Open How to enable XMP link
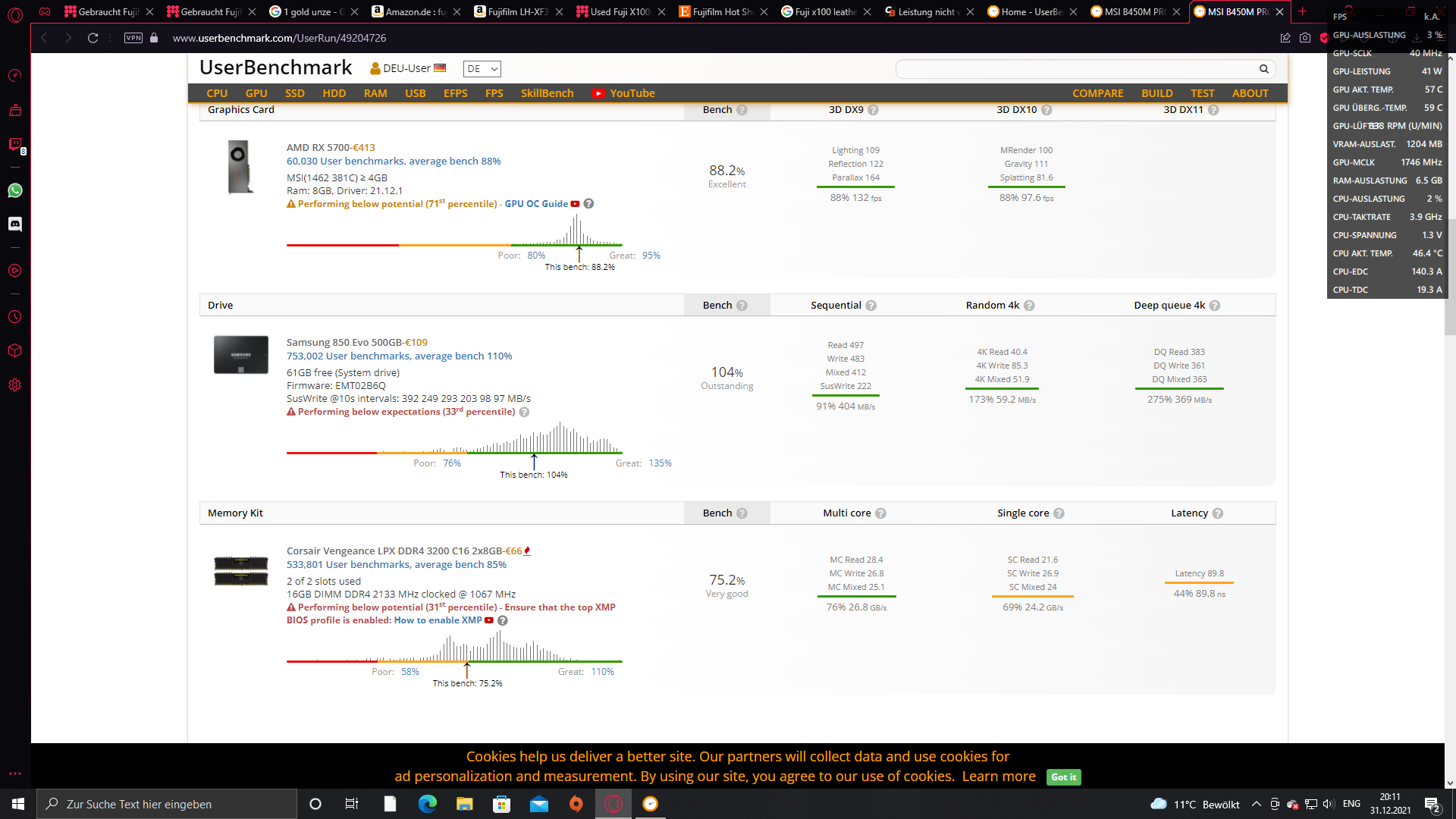1456x819 pixels. coord(438,620)
